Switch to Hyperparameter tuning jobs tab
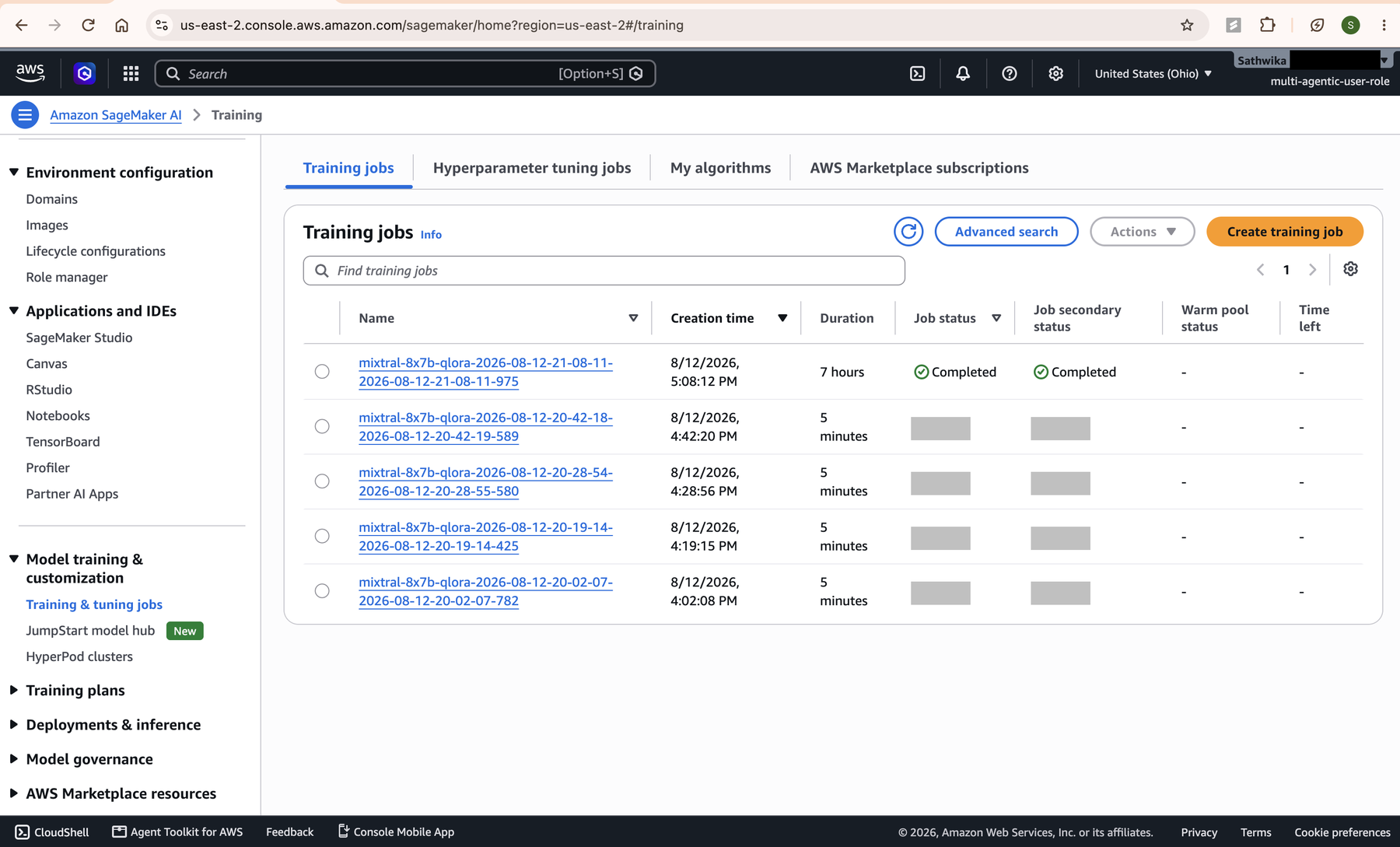 pos(532,168)
